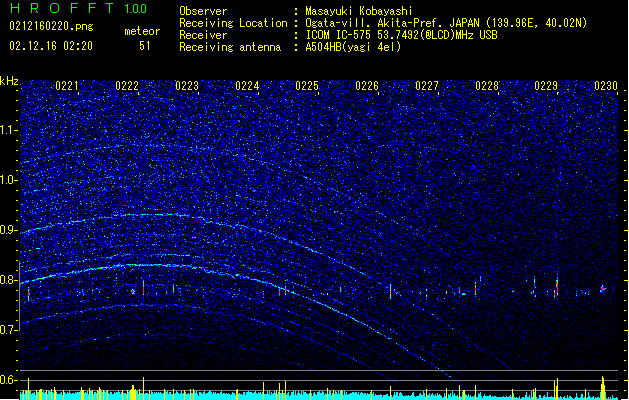Click the receiving location Ogata-vill. Akita-Pref. text
629x400 pixels.
tap(446, 23)
